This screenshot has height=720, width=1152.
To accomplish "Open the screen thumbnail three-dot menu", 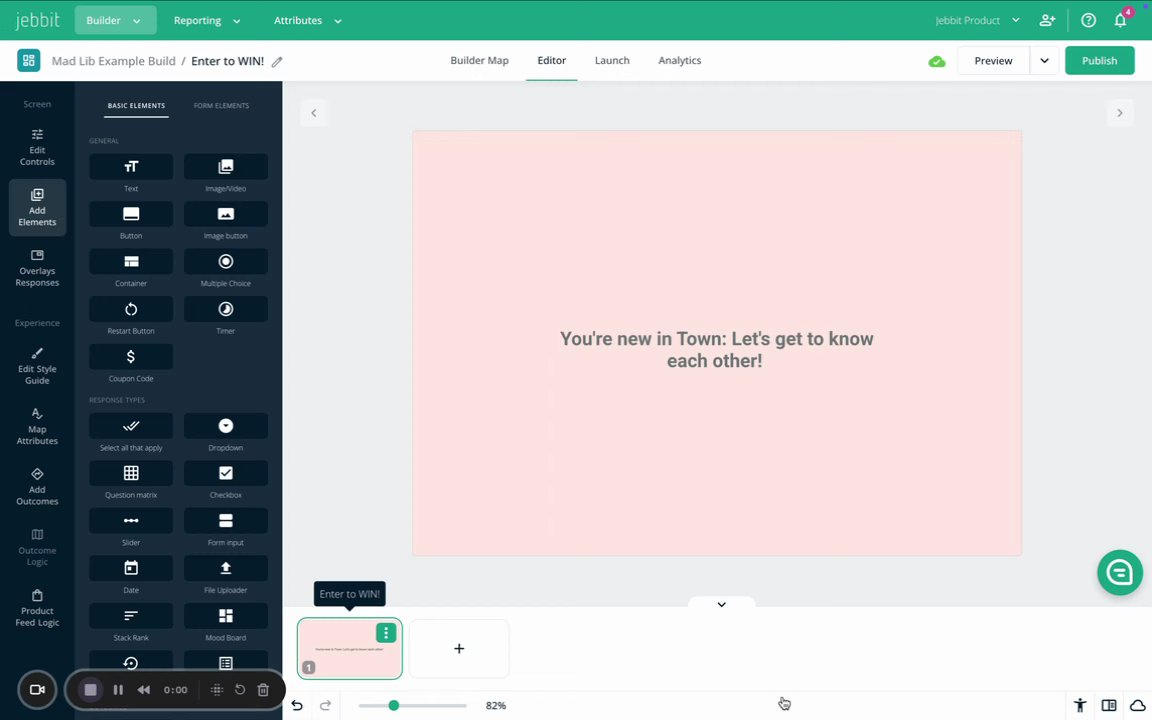I will [x=386, y=633].
